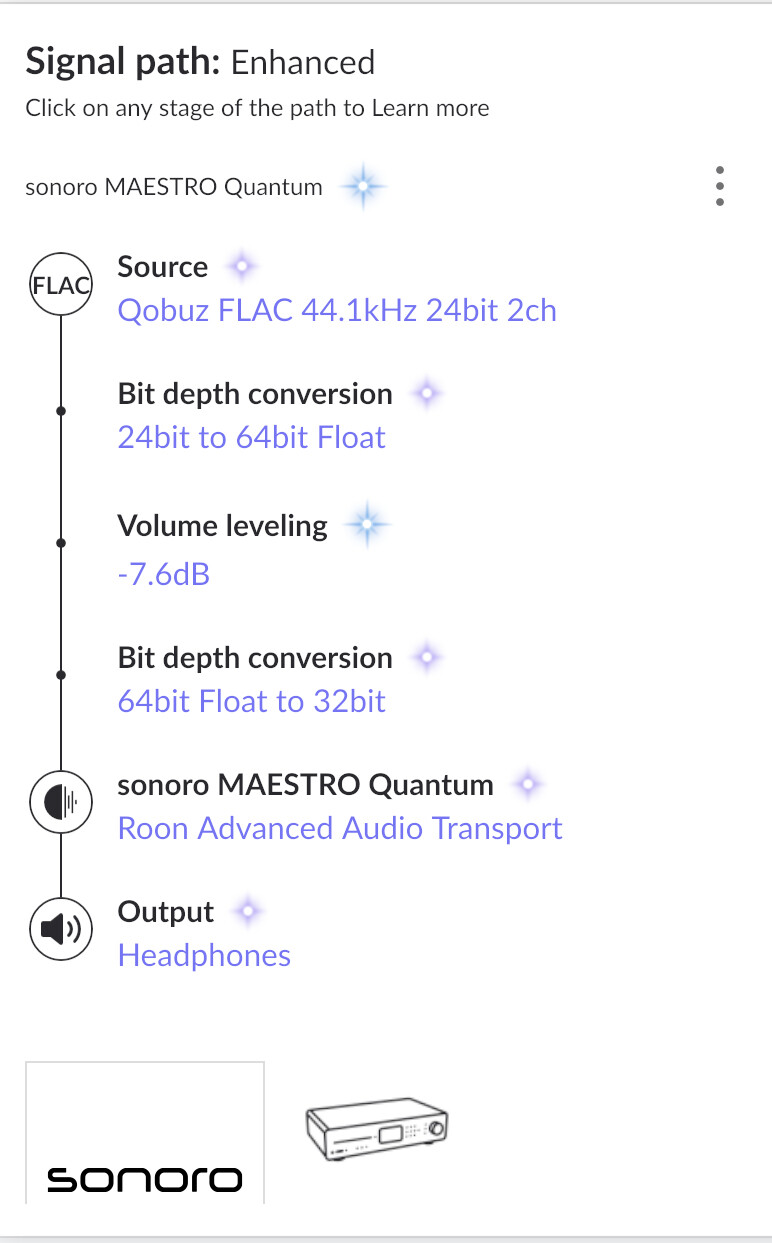The image size is (772, 1243).
Task: Select the -7.6dB volume leveling value
Action: pos(163,574)
